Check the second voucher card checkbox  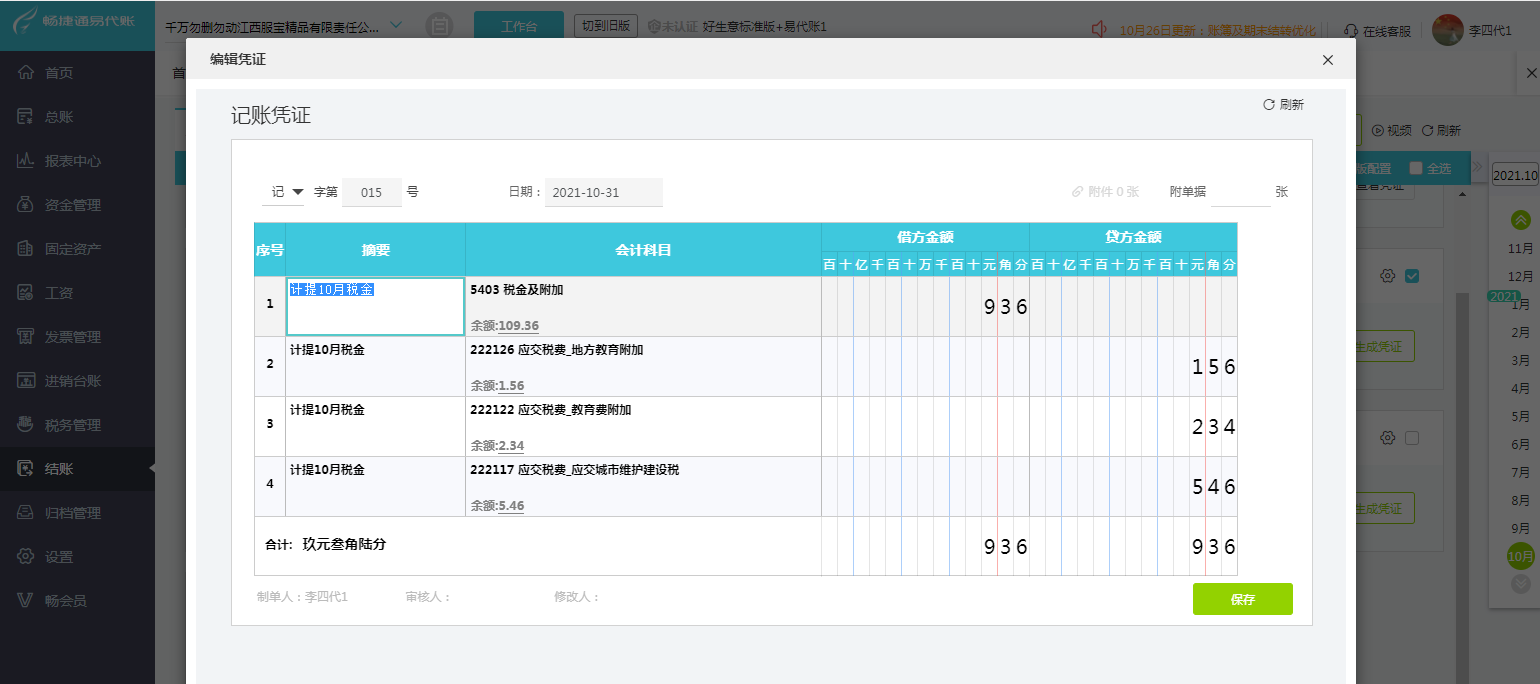pos(1412,438)
